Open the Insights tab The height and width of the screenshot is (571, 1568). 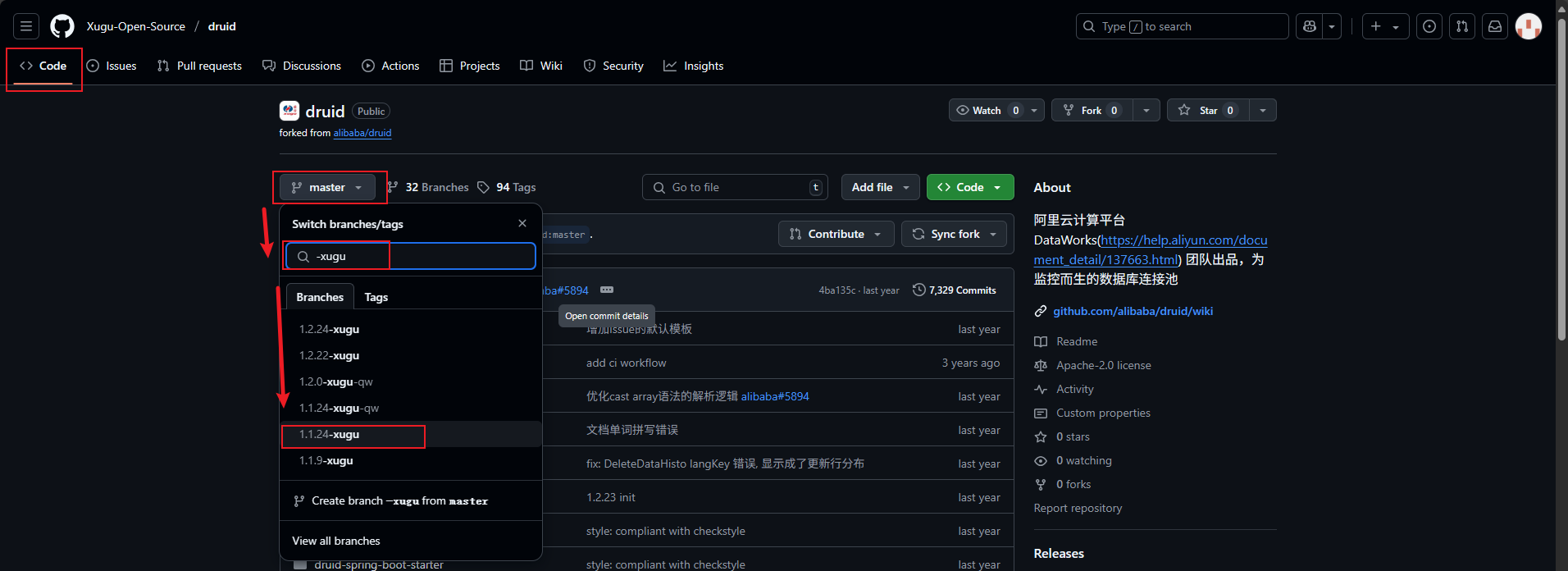(x=694, y=66)
